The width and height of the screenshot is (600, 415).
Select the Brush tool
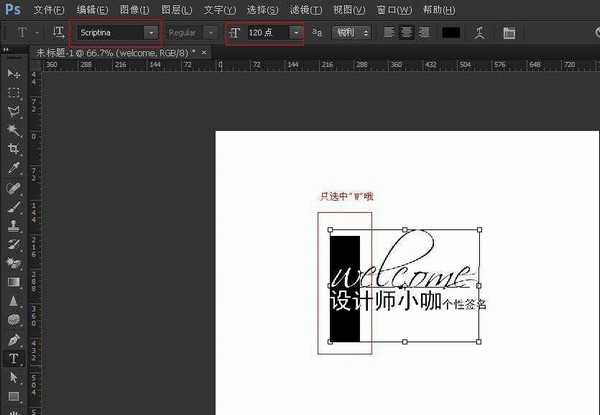14,207
